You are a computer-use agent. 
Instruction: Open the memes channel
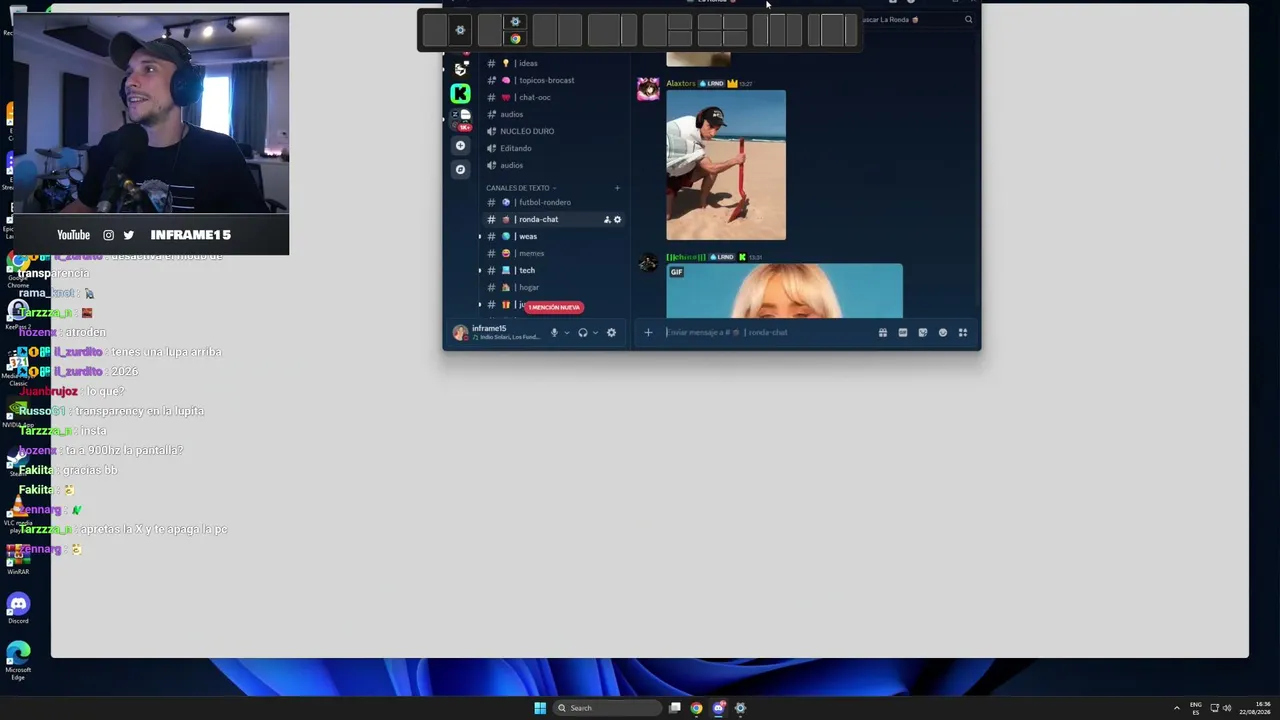tap(552, 253)
